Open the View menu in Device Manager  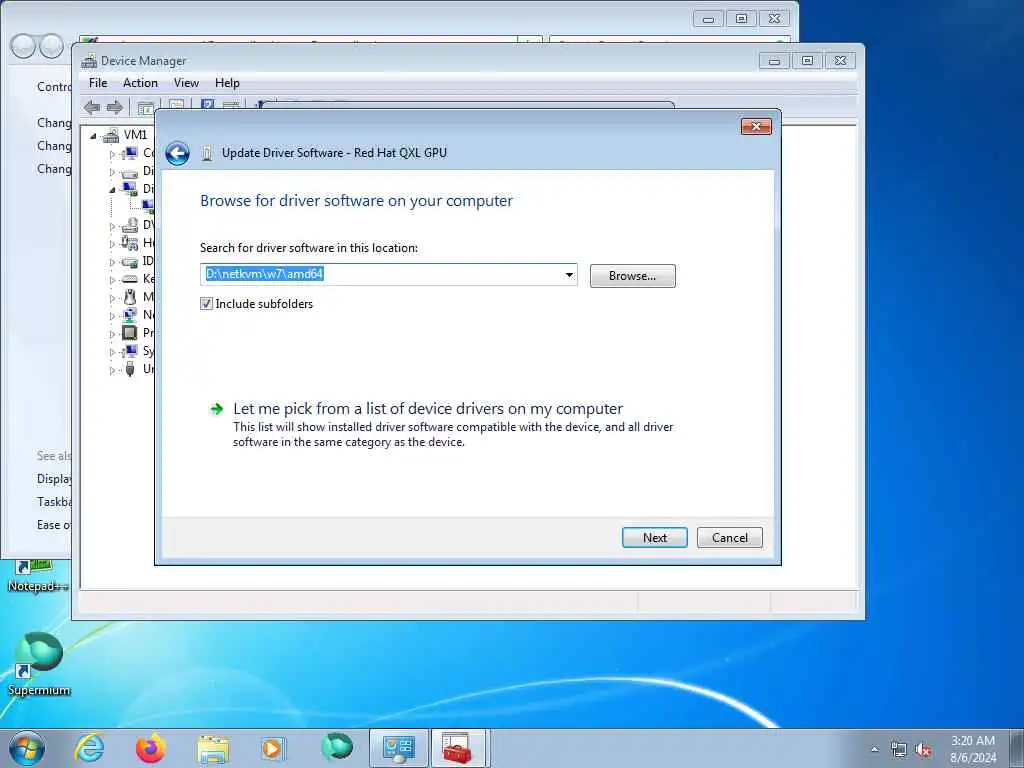[186, 83]
